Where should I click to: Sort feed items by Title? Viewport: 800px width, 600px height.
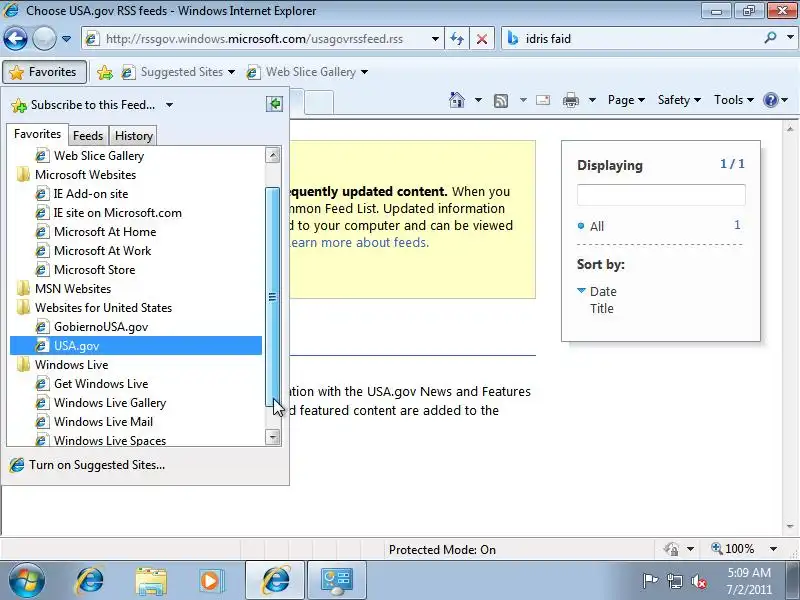(602, 309)
